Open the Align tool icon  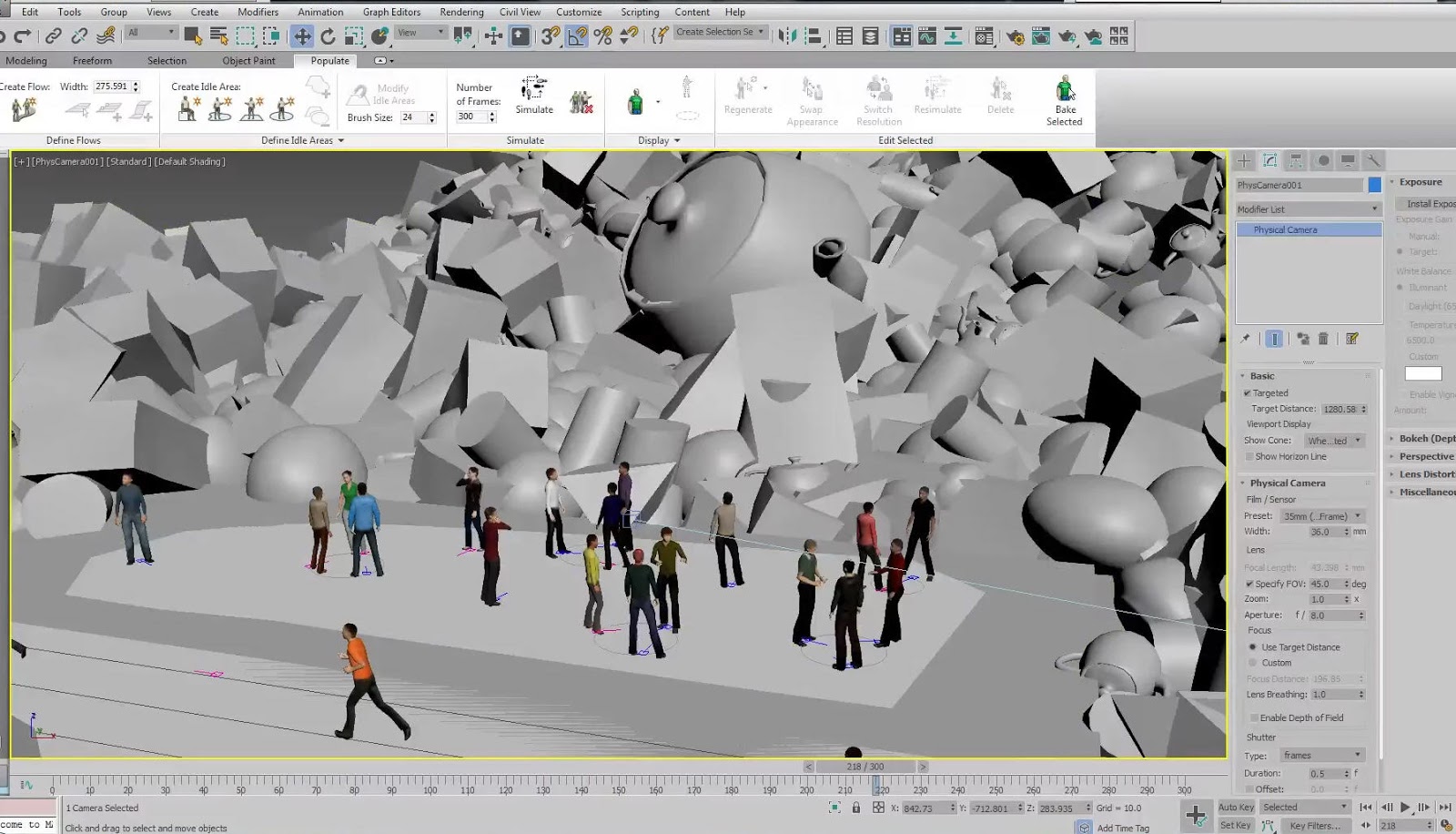[814, 36]
